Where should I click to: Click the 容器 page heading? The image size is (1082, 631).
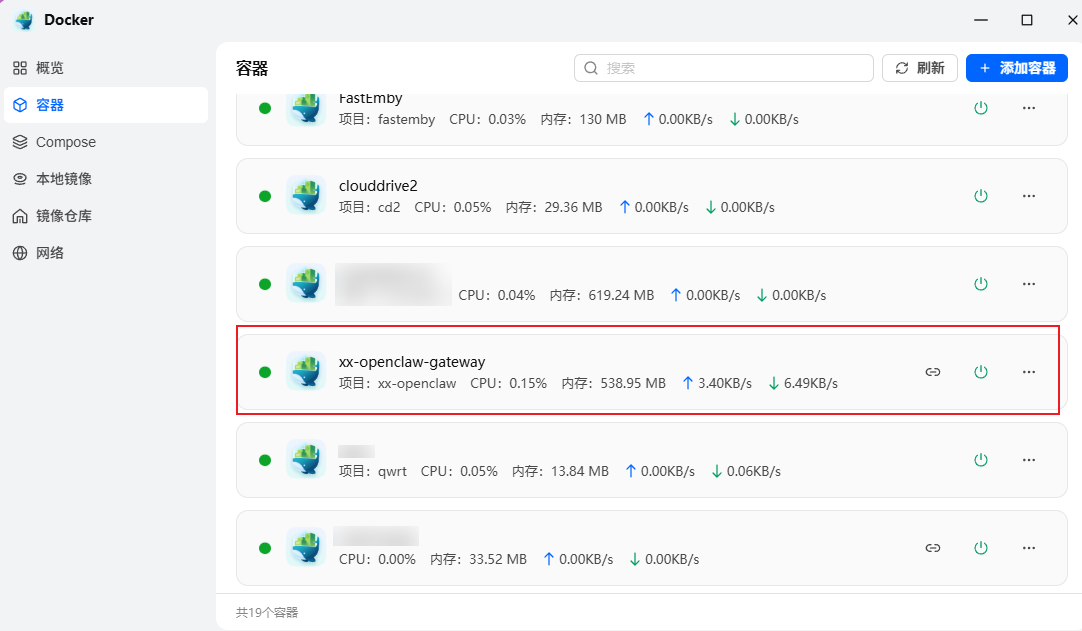(x=252, y=68)
